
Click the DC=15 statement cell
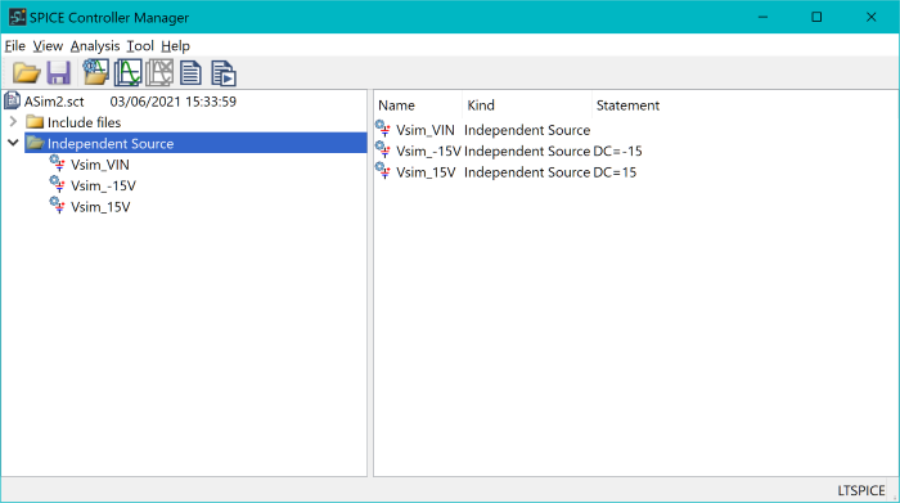(x=615, y=172)
